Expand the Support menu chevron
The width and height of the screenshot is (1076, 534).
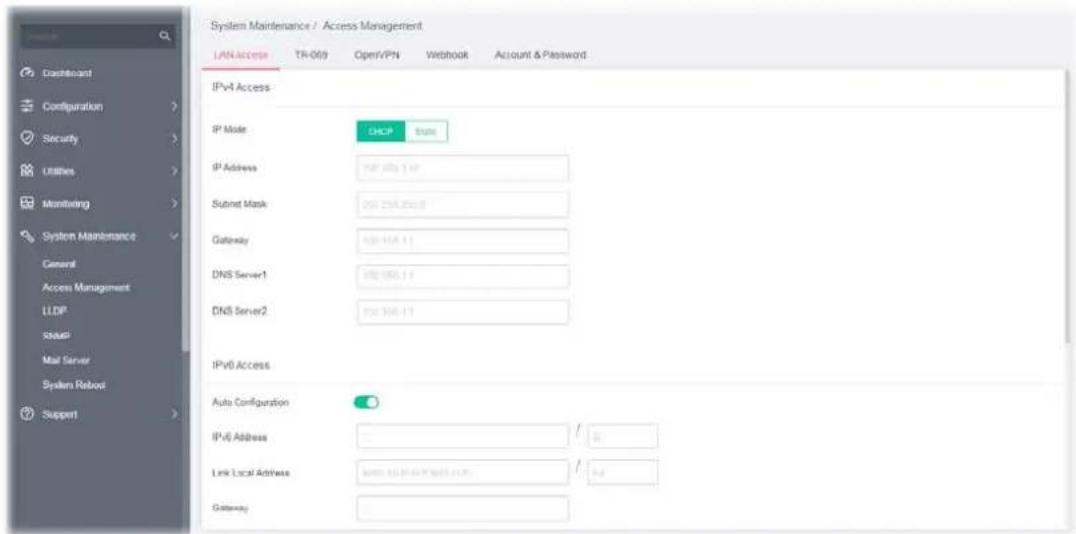(x=175, y=415)
